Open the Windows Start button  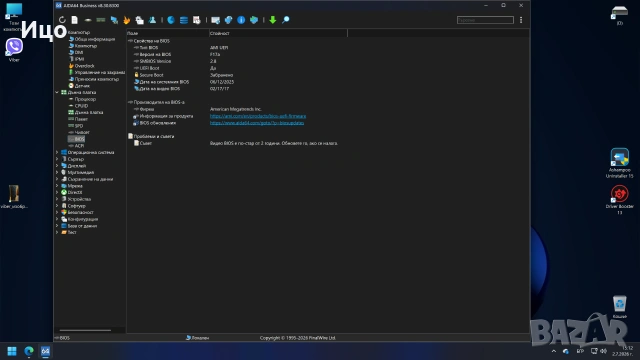click(x=12, y=351)
